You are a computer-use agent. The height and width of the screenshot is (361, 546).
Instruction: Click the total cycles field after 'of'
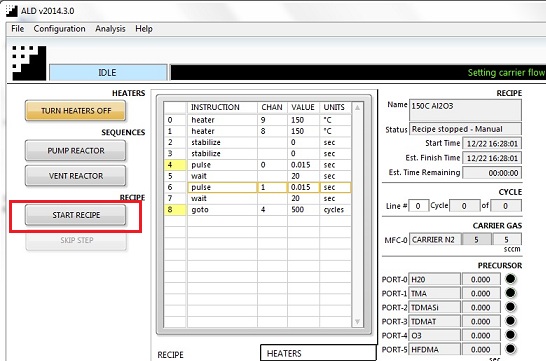[x=506, y=206]
